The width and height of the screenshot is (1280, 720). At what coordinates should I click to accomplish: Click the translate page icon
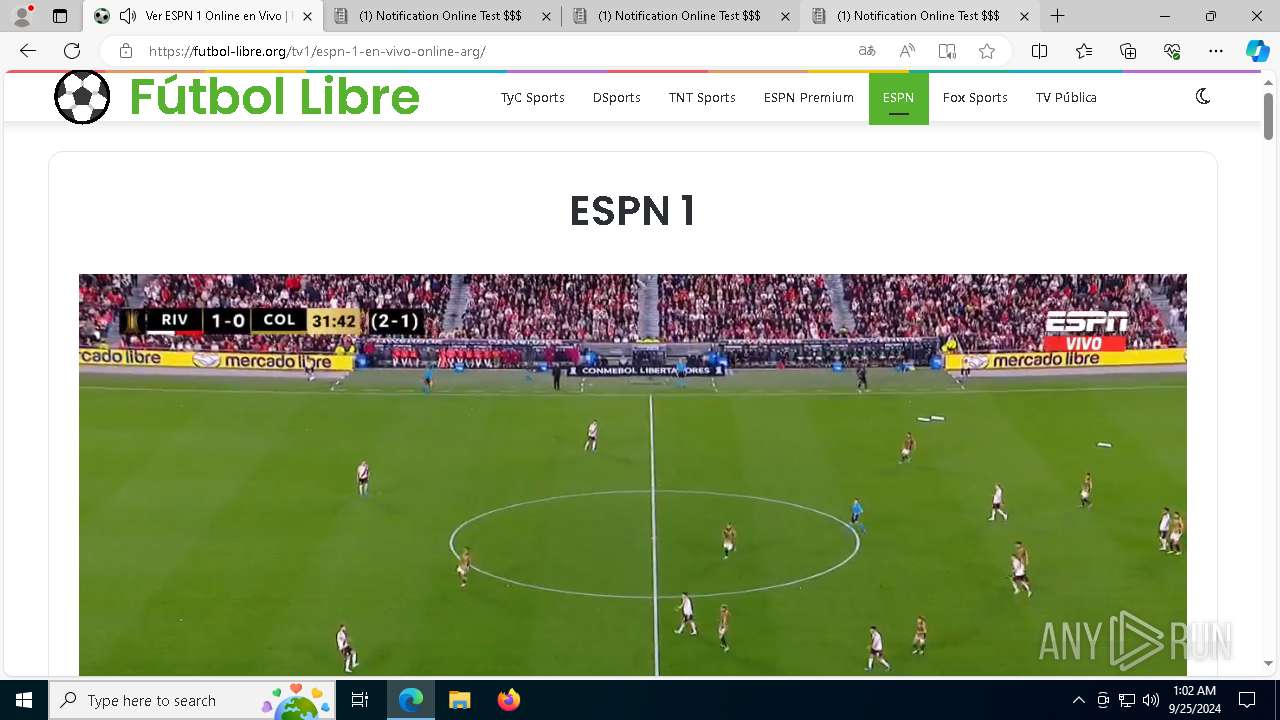(x=867, y=51)
